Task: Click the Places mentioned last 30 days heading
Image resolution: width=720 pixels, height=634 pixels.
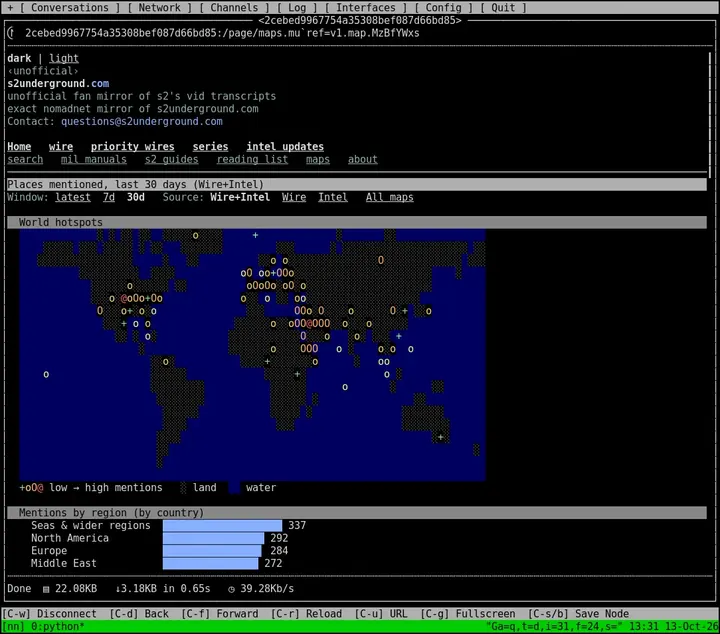Action: [x=357, y=184]
